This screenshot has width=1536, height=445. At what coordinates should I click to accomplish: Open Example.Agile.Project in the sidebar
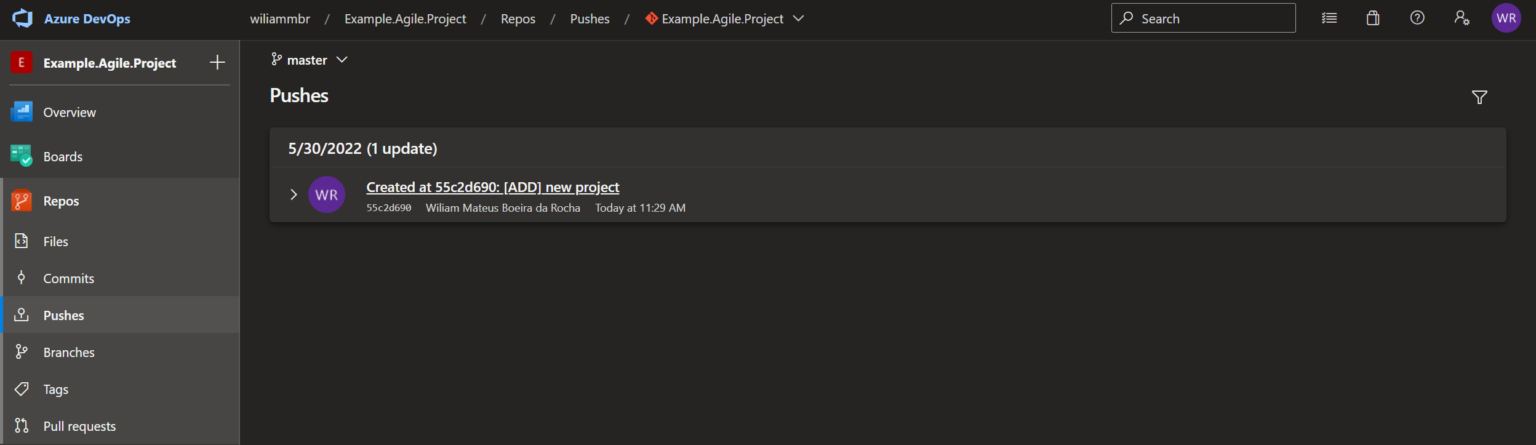click(x=109, y=63)
